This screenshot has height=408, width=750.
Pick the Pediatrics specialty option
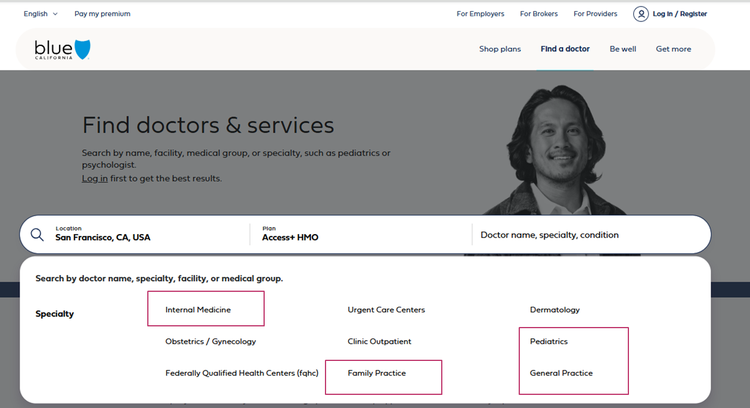(549, 342)
